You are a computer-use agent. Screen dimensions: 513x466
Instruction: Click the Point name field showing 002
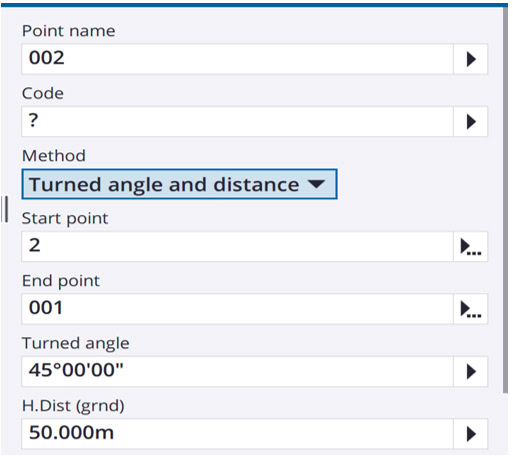coord(239,59)
